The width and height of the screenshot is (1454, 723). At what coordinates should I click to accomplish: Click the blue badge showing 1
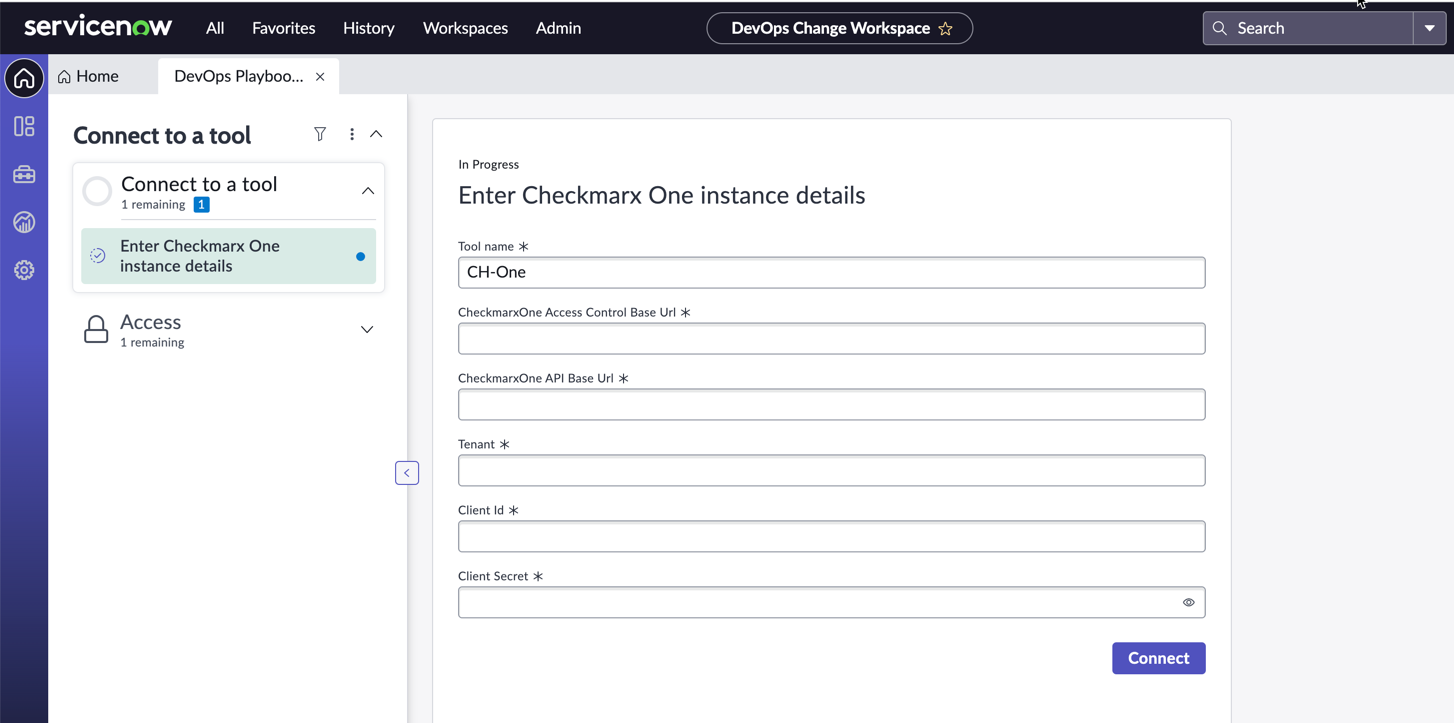[201, 205]
